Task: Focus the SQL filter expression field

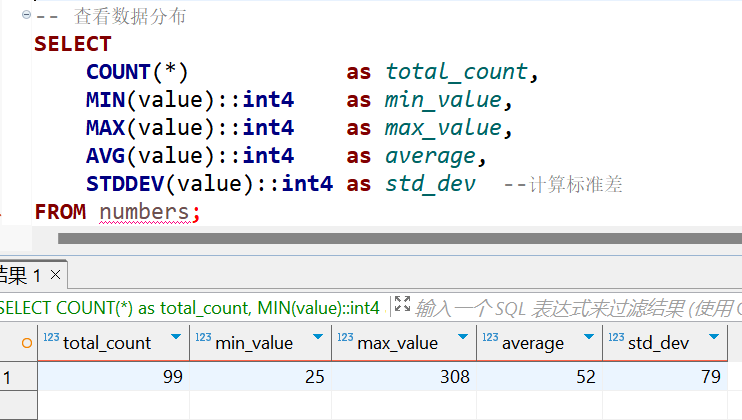Action: pos(578,308)
